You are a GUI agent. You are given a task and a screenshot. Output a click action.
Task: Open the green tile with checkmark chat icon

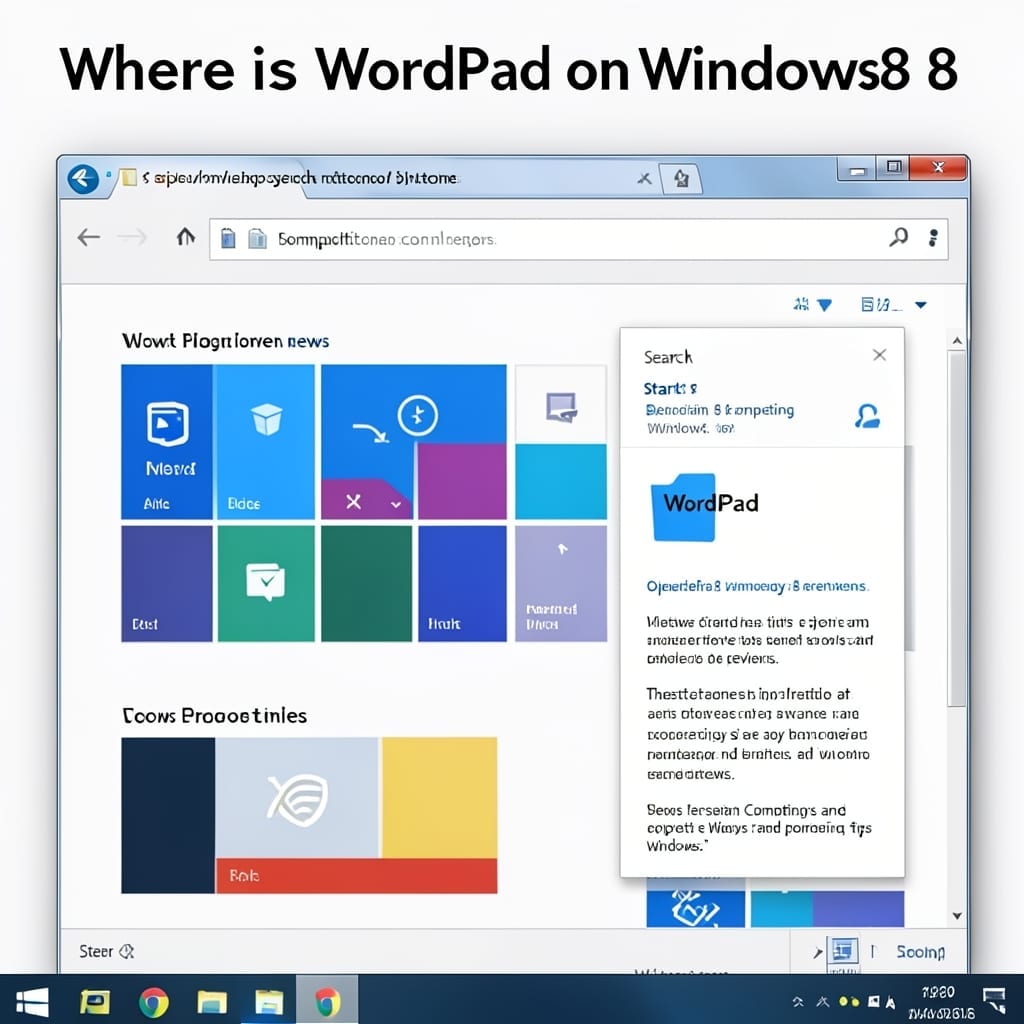(x=266, y=583)
